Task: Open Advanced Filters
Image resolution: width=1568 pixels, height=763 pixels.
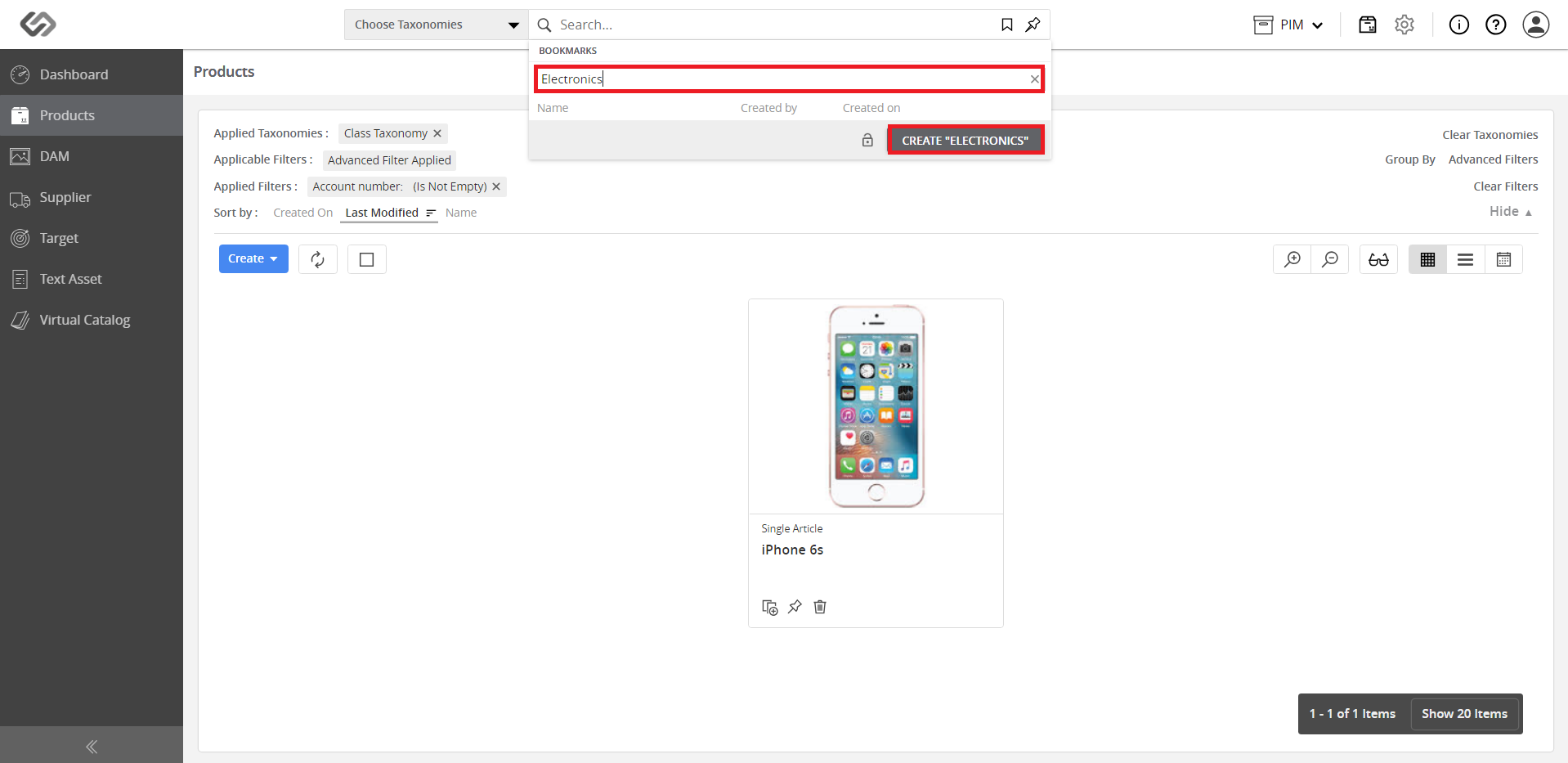Action: (x=1494, y=159)
